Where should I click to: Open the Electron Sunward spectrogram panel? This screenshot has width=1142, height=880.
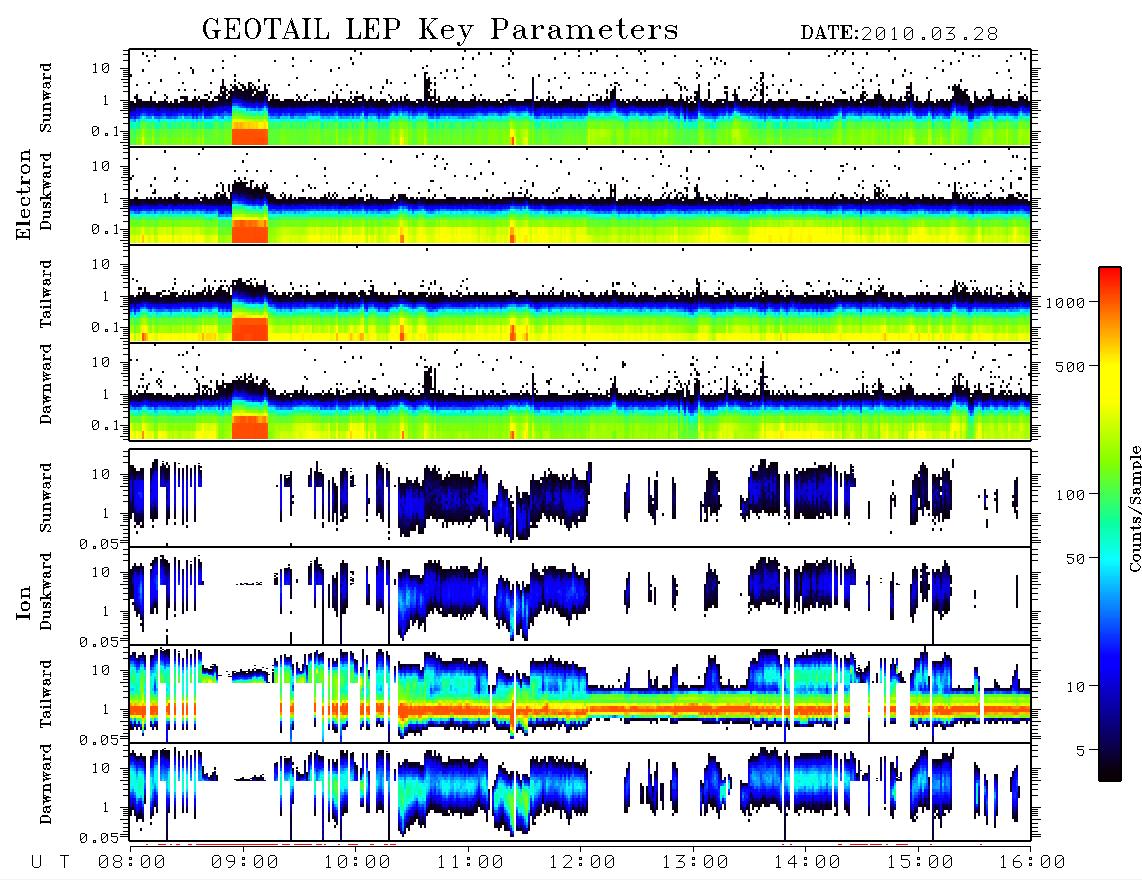coord(580,98)
